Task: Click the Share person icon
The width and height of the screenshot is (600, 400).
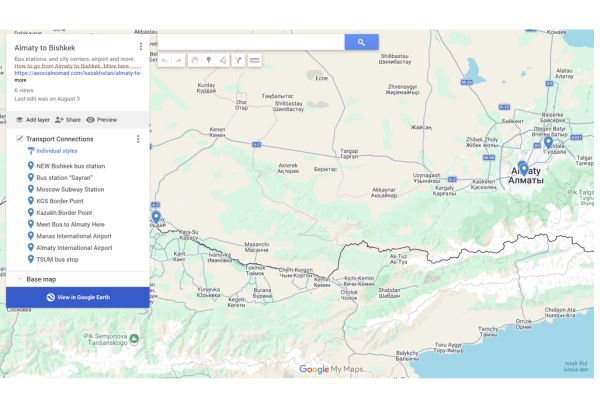Action: (59, 120)
